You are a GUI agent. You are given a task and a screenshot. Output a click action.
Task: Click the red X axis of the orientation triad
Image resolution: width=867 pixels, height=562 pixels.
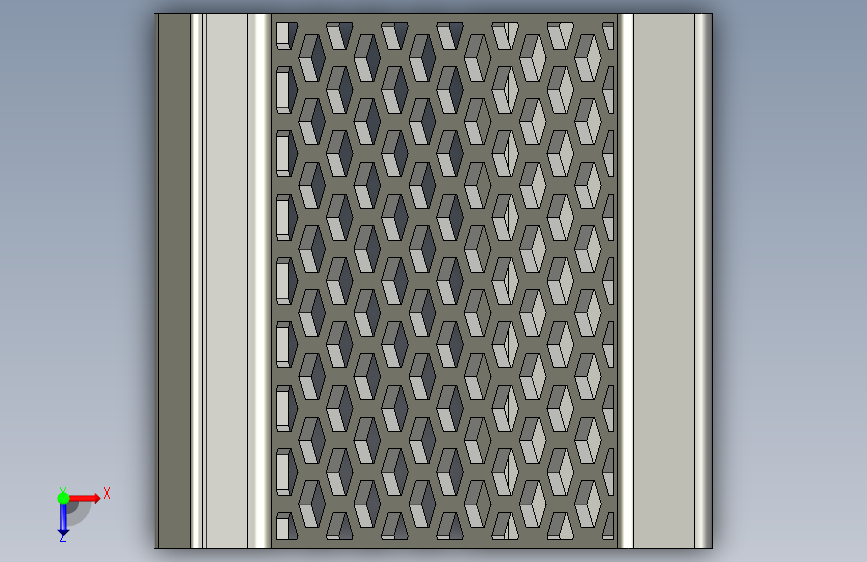coord(85,498)
